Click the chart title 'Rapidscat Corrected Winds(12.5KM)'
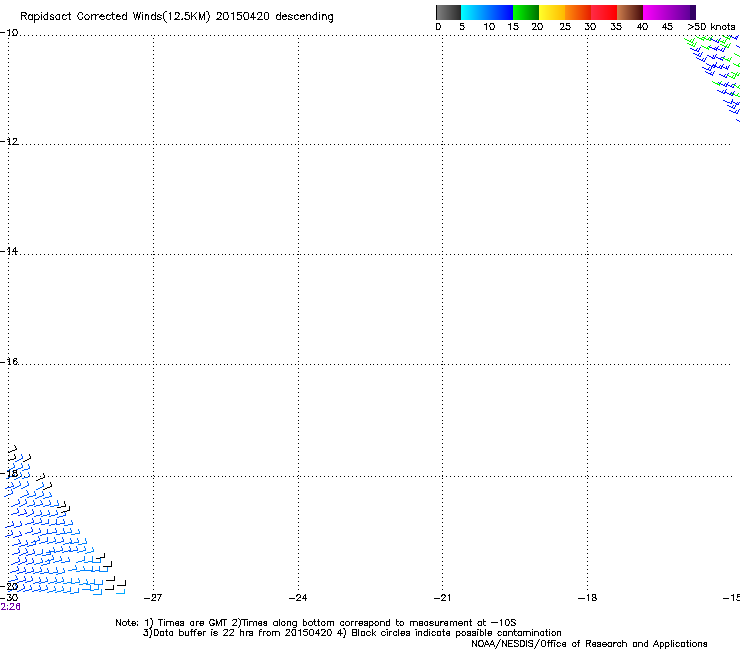 coord(115,17)
